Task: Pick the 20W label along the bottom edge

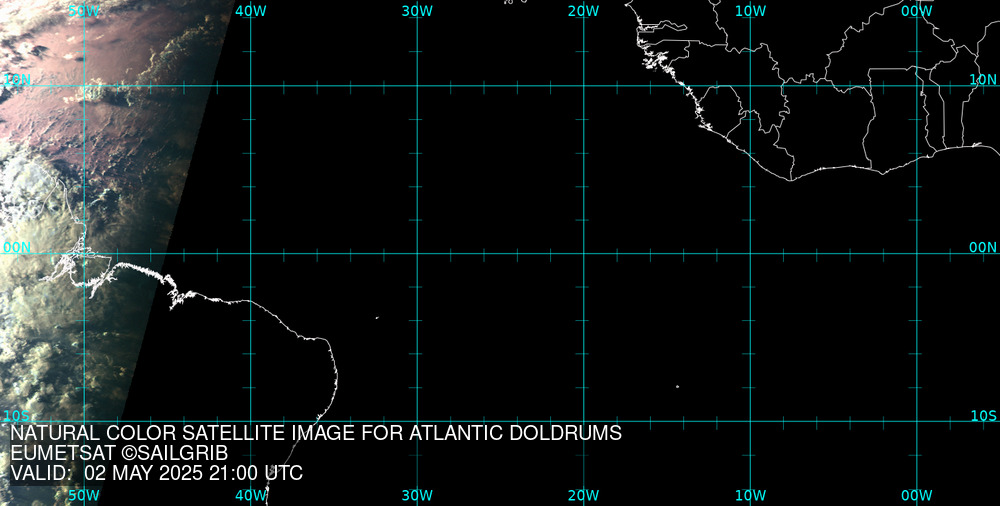Action: pyautogui.click(x=584, y=495)
